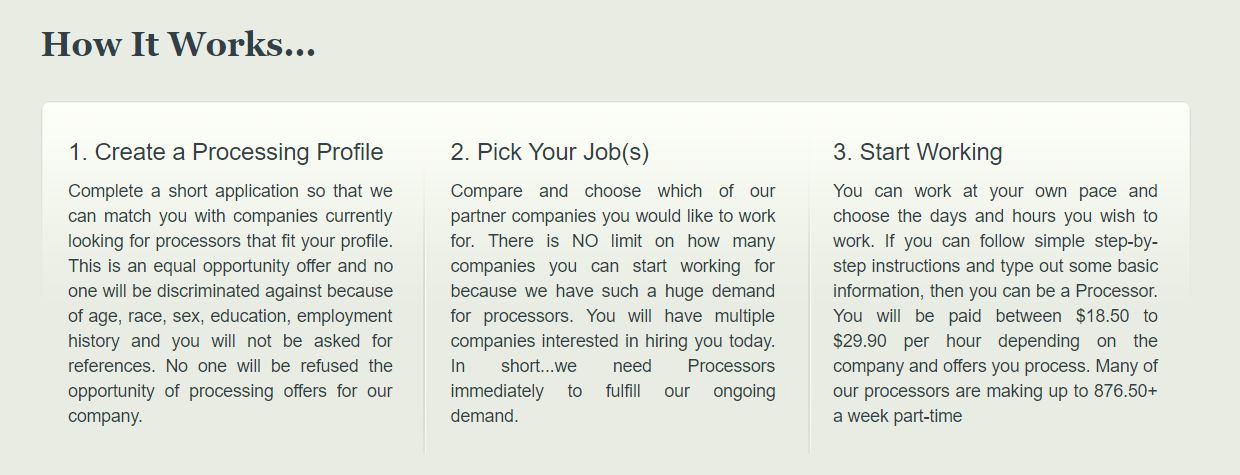The height and width of the screenshot is (475, 1240).
Task: Click the "How It Works..." heading
Action: [178, 44]
